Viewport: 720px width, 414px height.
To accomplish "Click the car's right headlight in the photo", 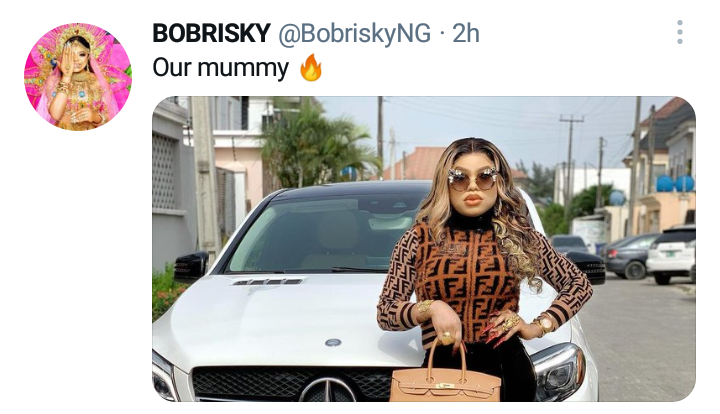I will coord(557,372).
